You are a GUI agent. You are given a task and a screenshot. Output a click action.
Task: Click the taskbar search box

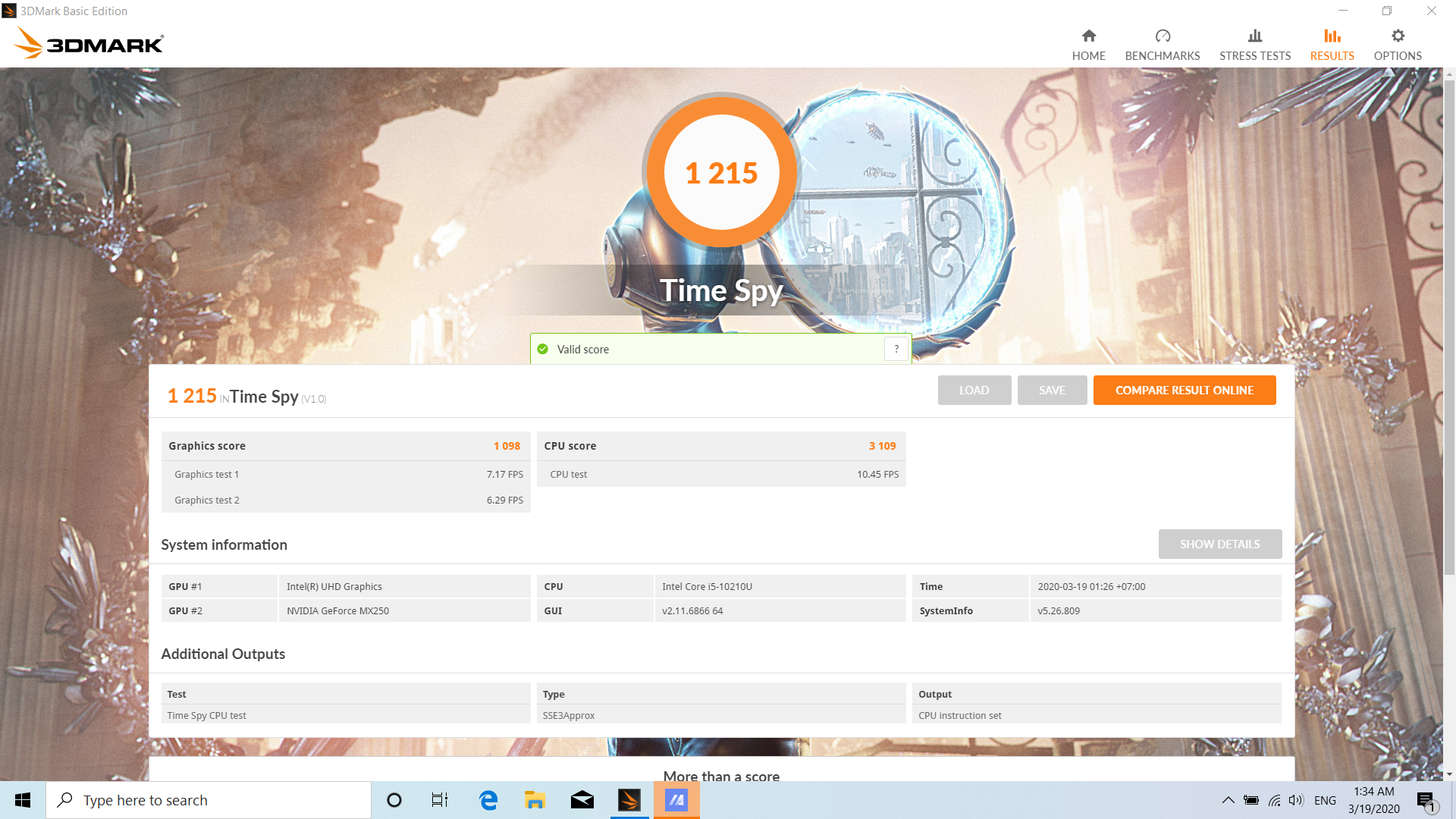[x=209, y=800]
